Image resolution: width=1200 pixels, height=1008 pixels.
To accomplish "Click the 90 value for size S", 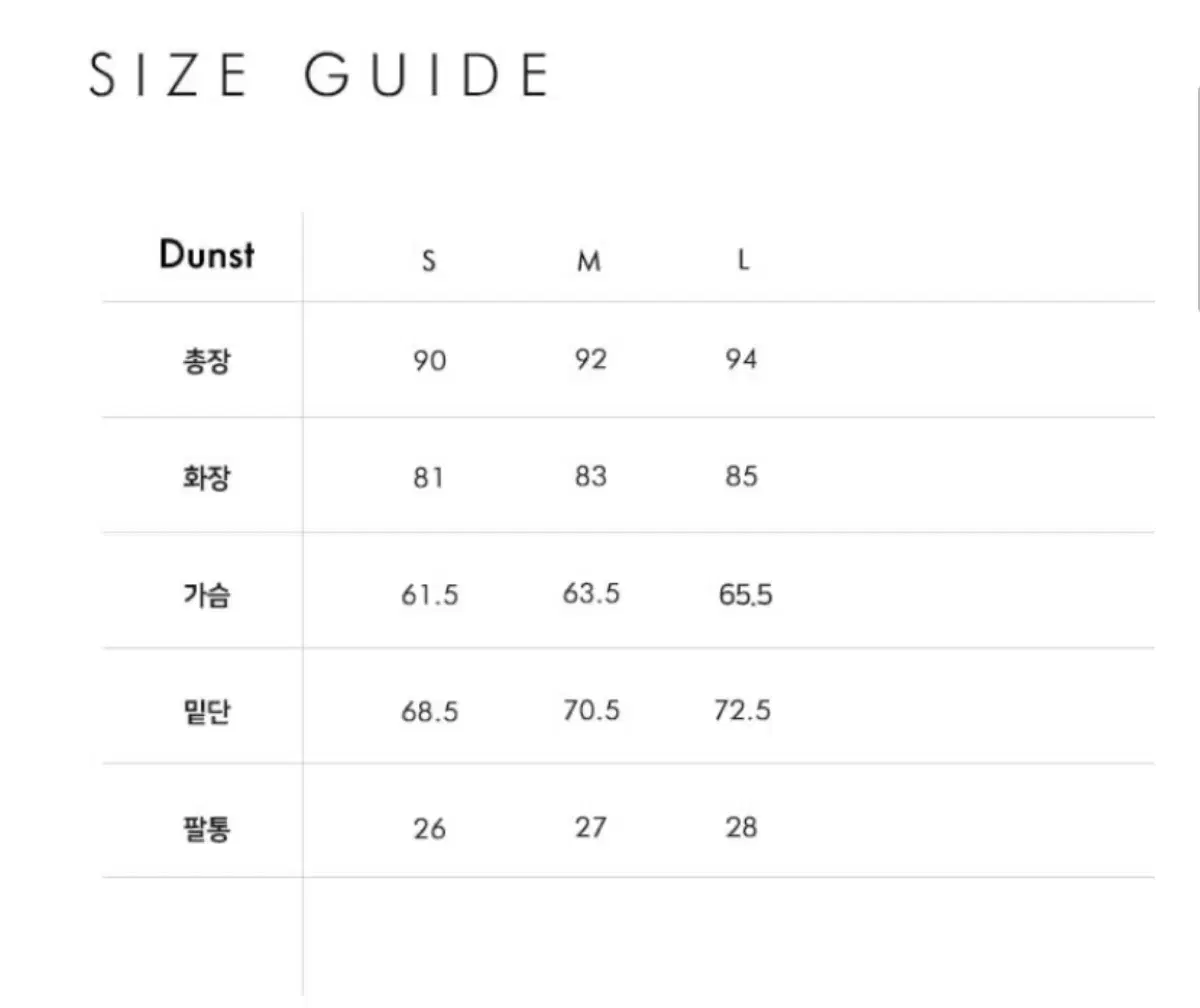I will 429,361.
